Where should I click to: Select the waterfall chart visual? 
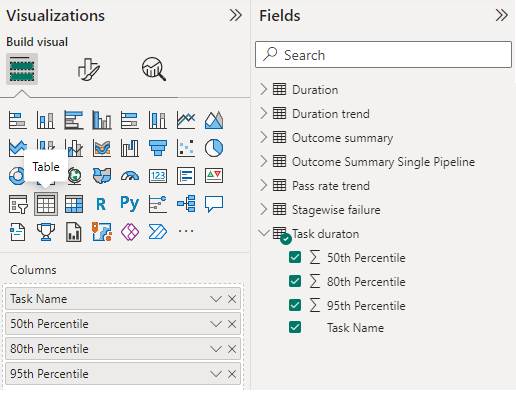(130, 148)
